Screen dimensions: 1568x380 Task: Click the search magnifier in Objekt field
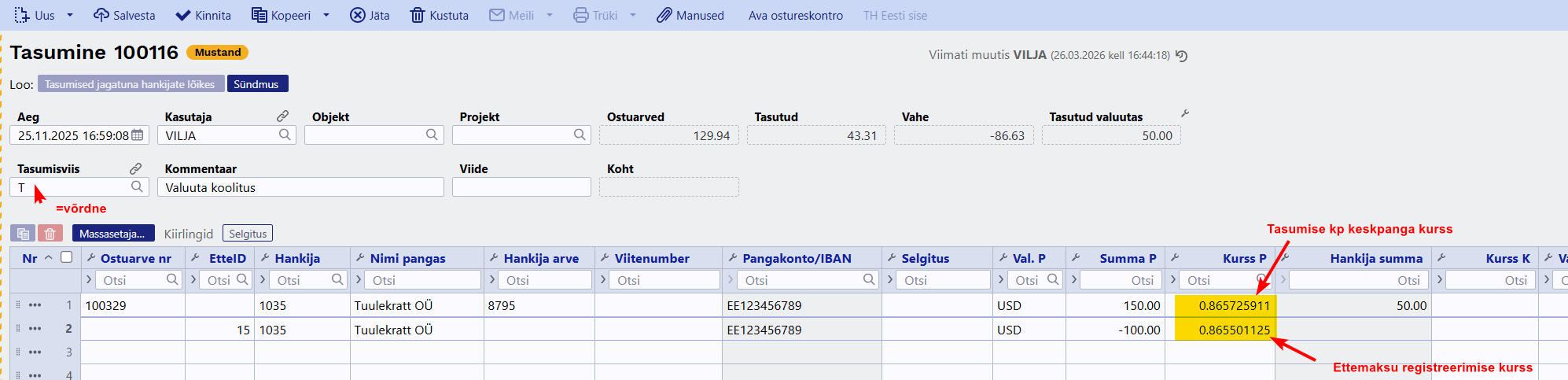pos(432,135)
